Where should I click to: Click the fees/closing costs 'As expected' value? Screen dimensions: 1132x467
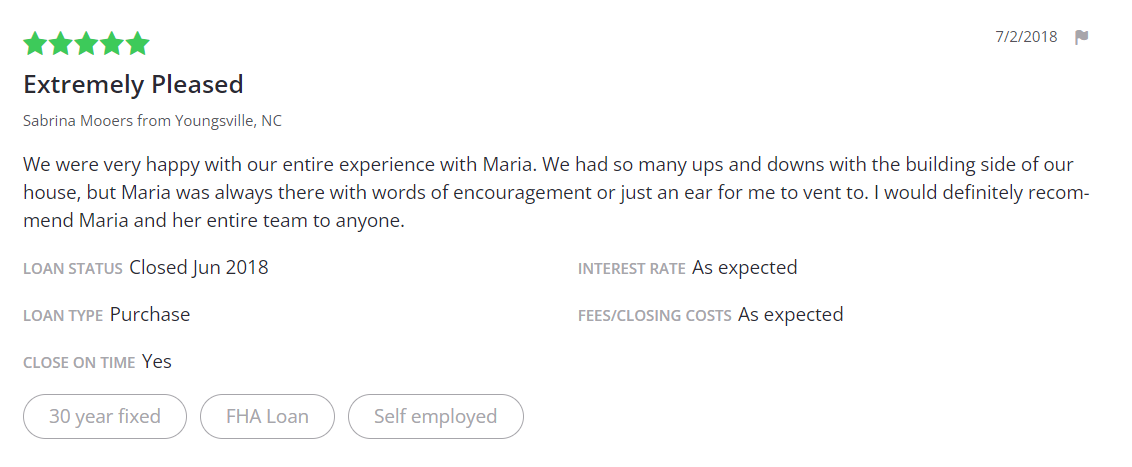(x=790, y=314)
